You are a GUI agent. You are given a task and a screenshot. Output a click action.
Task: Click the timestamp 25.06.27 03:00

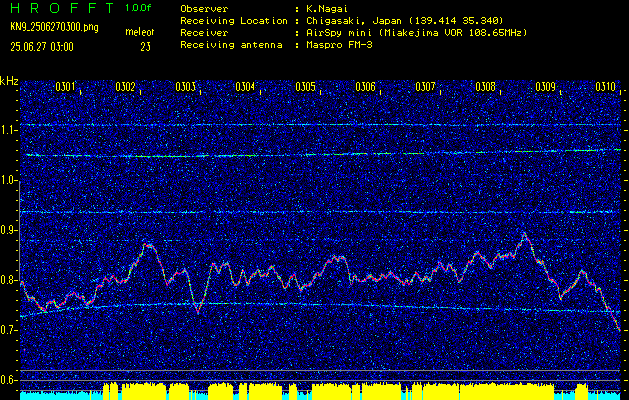pyautogui.click(x=42, y=47)
